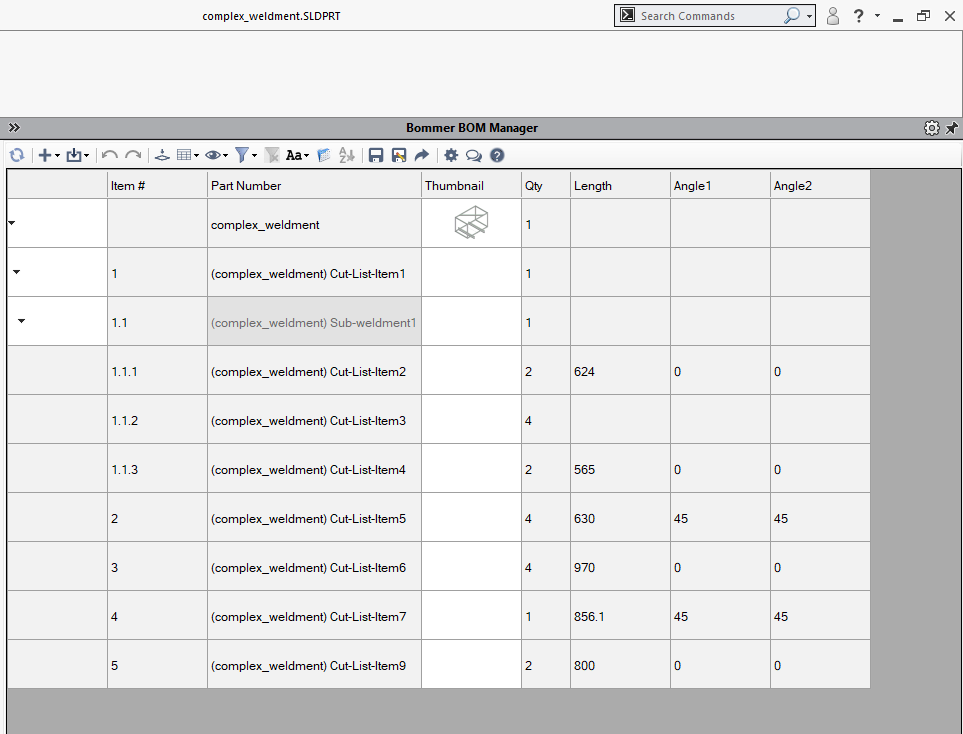Click the Length column header

pyautogui.click(x=619, y=185)
